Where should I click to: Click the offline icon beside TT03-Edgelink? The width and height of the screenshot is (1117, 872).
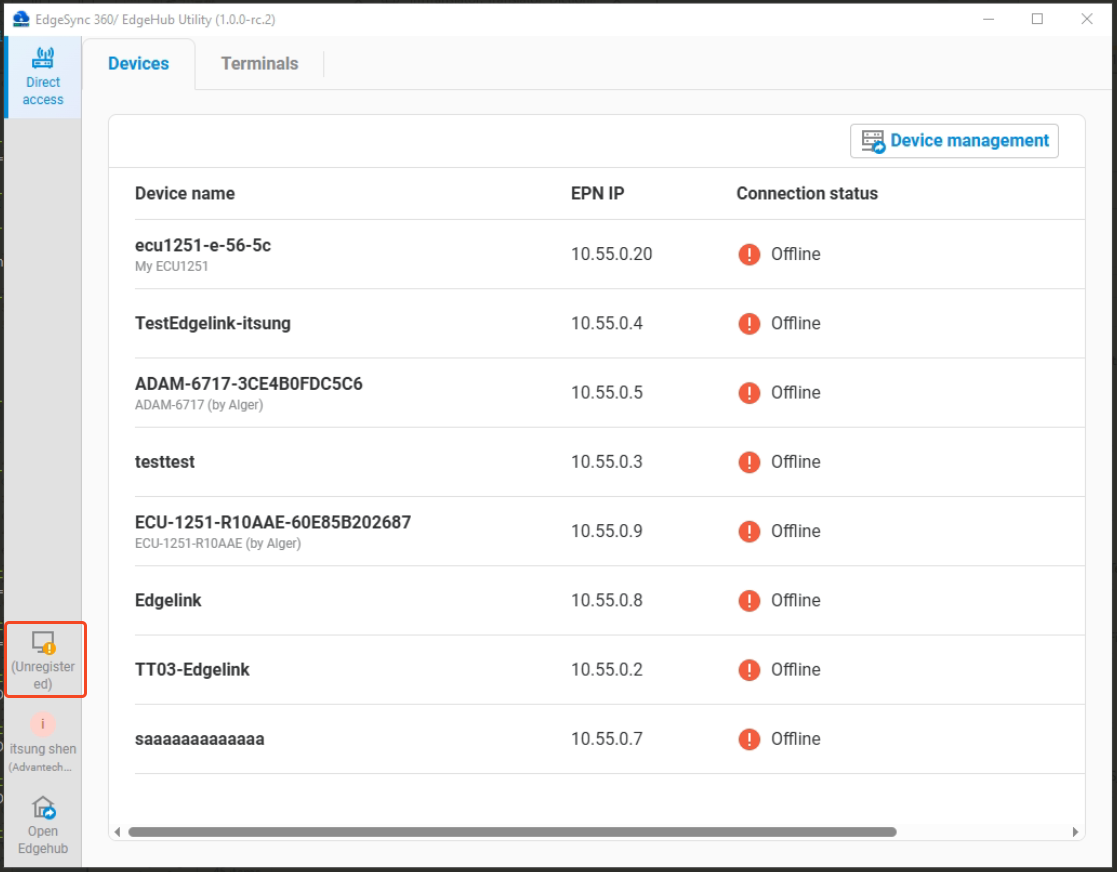point(748,670)
